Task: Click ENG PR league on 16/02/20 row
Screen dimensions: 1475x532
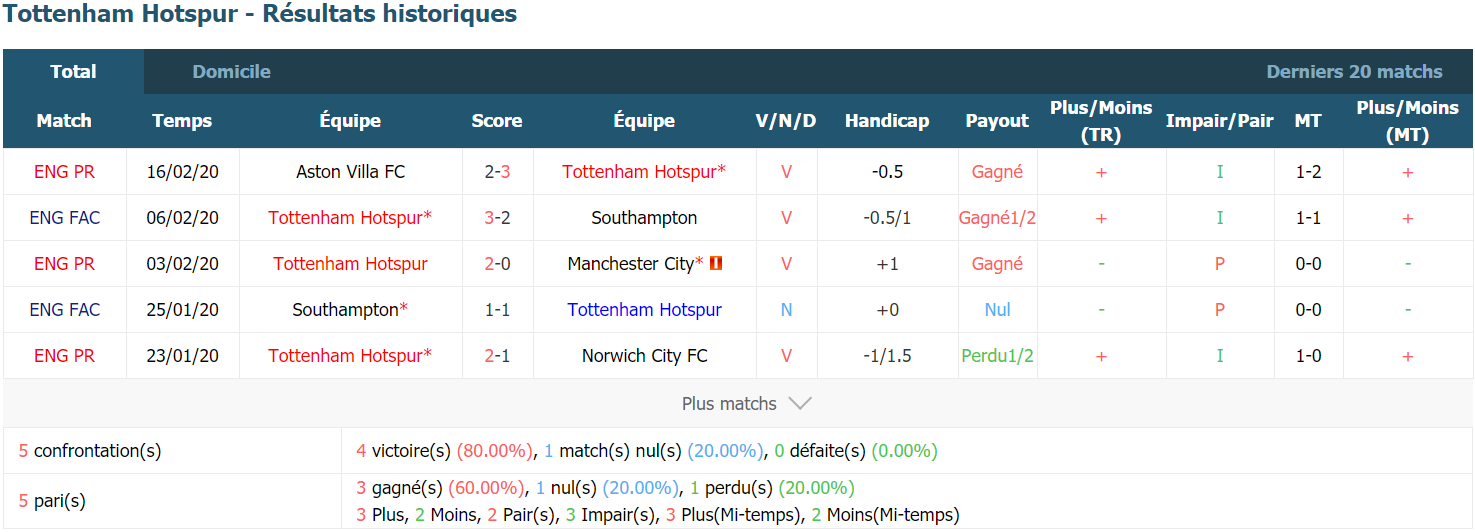Action: (65, 172)
